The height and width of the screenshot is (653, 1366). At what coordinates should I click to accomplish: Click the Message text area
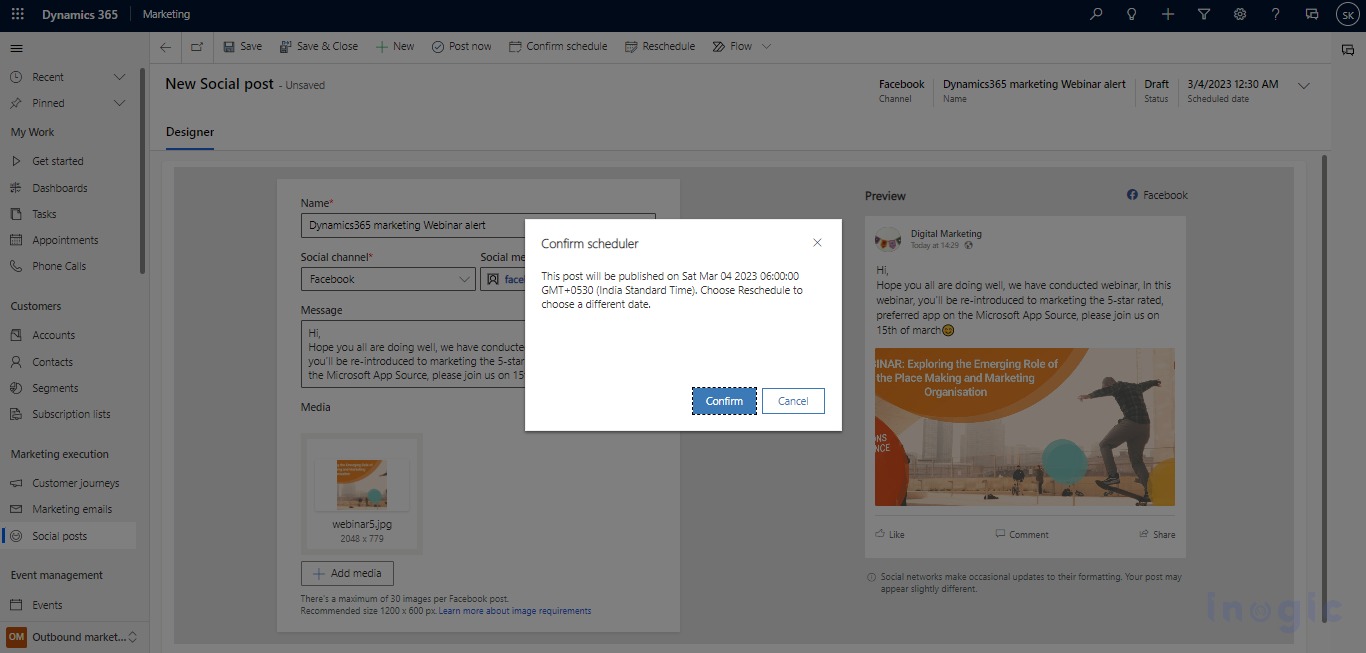coord(478,353)
